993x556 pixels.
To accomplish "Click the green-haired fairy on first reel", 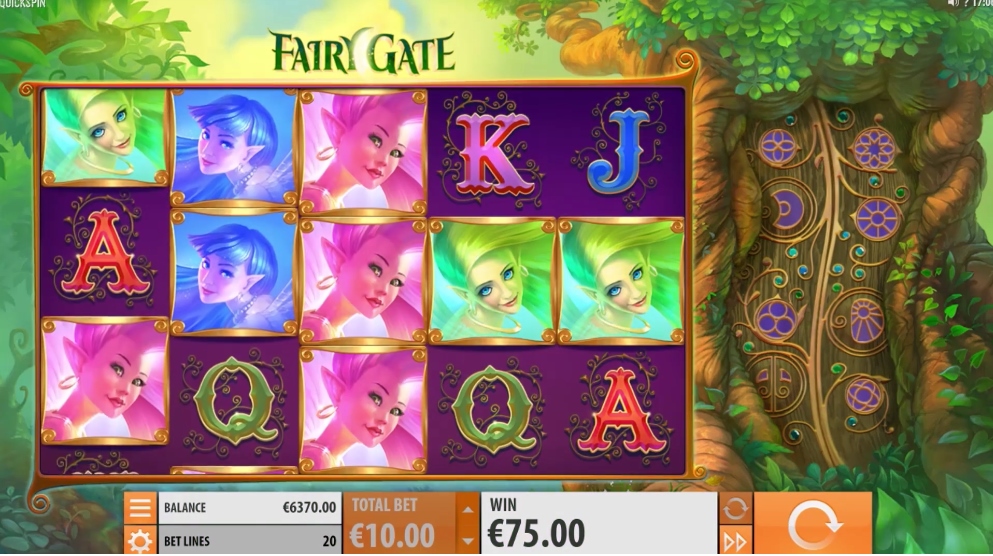I will coord(104,137).
